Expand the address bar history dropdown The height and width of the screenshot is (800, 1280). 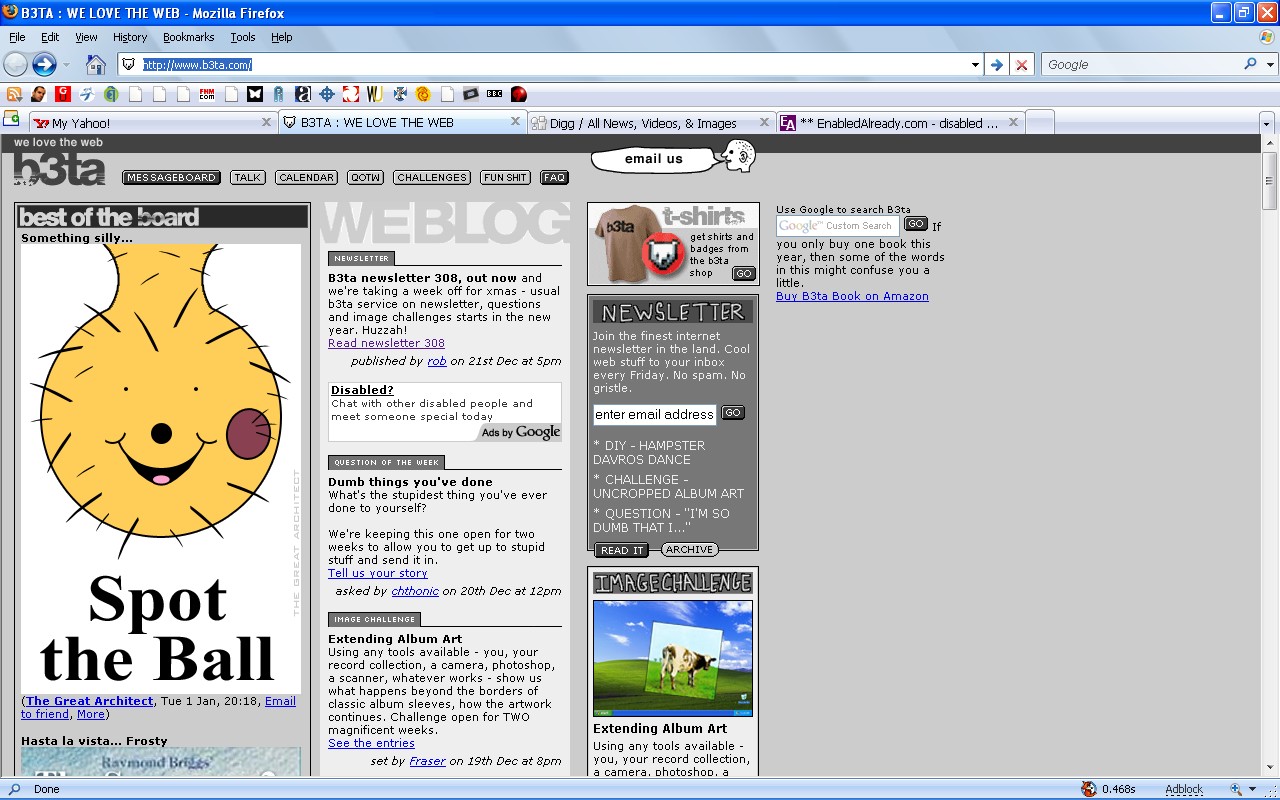[x=975, y=65]
